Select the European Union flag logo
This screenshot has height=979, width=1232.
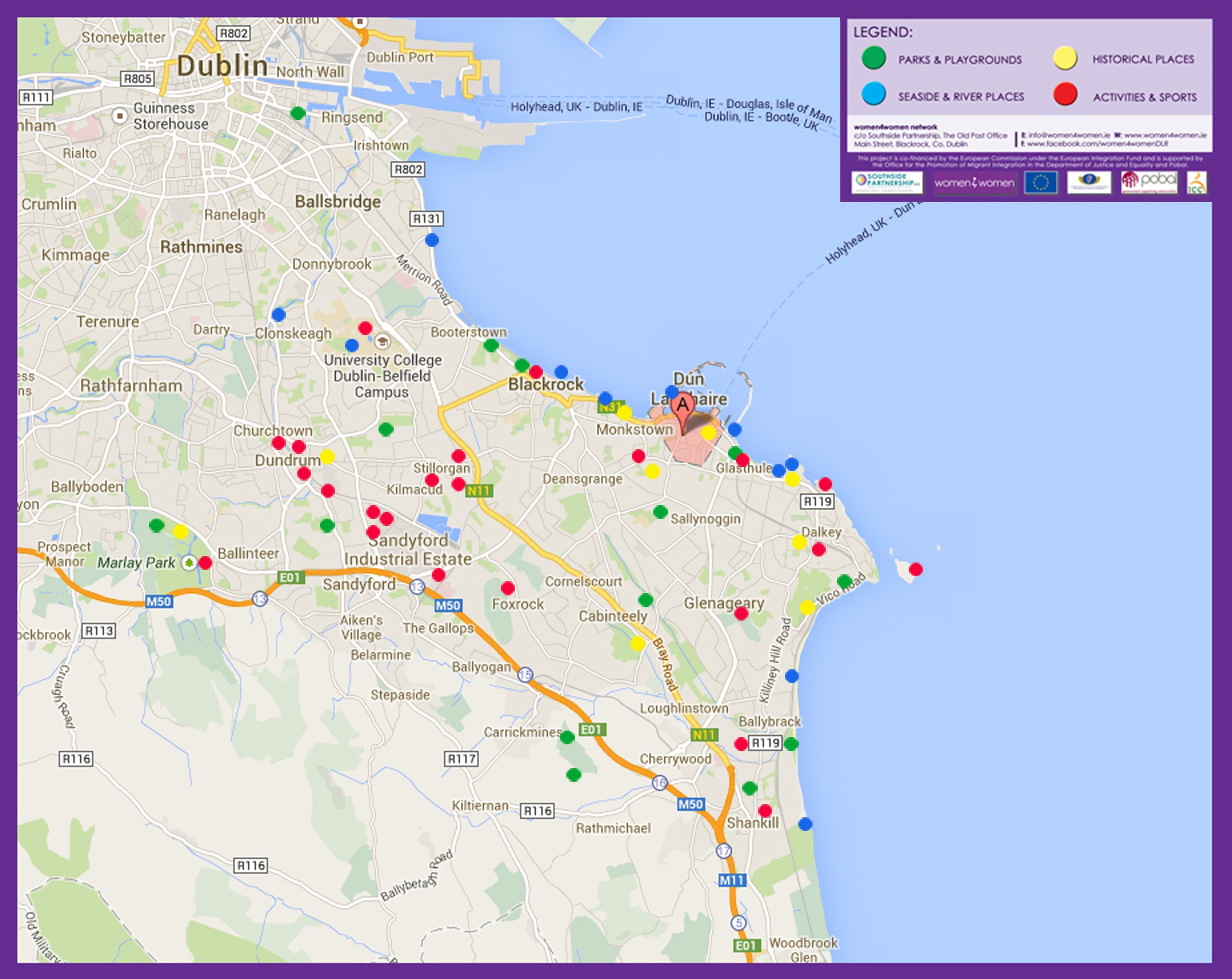tap(1041, 183)
